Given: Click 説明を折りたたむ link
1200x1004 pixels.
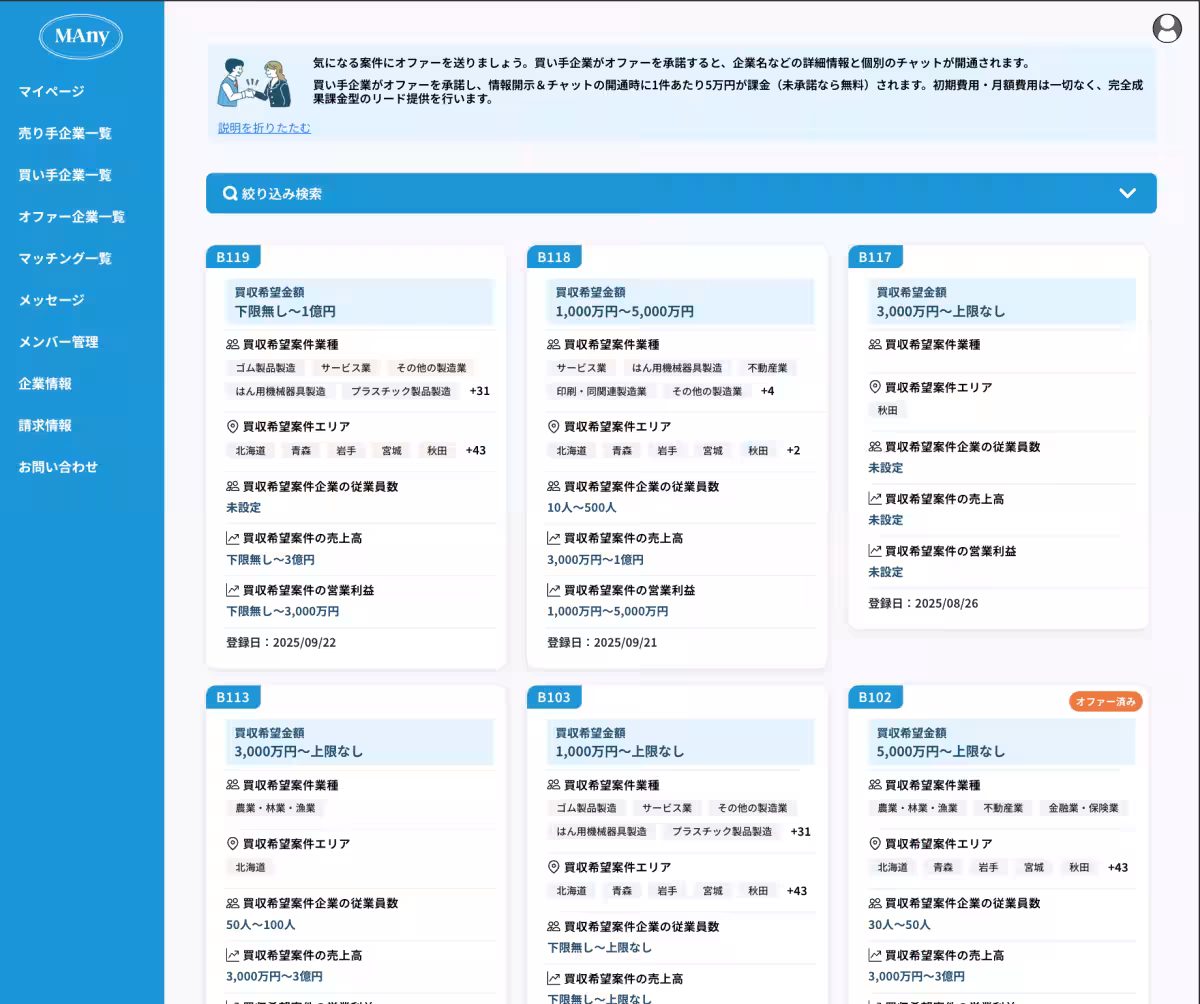Looking at the screenshot, I should tap(264, 128).
